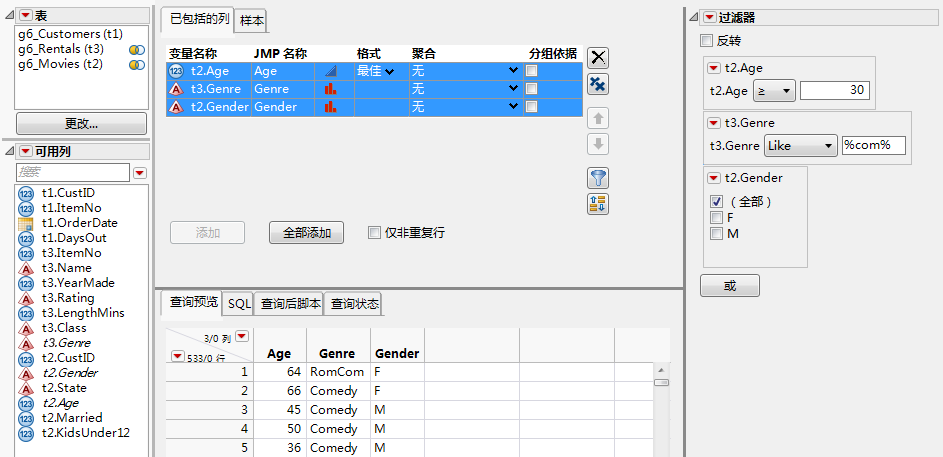Open the red triangle menu for the t2.Gender filter

pyautogui.click(x=713, y=178)
